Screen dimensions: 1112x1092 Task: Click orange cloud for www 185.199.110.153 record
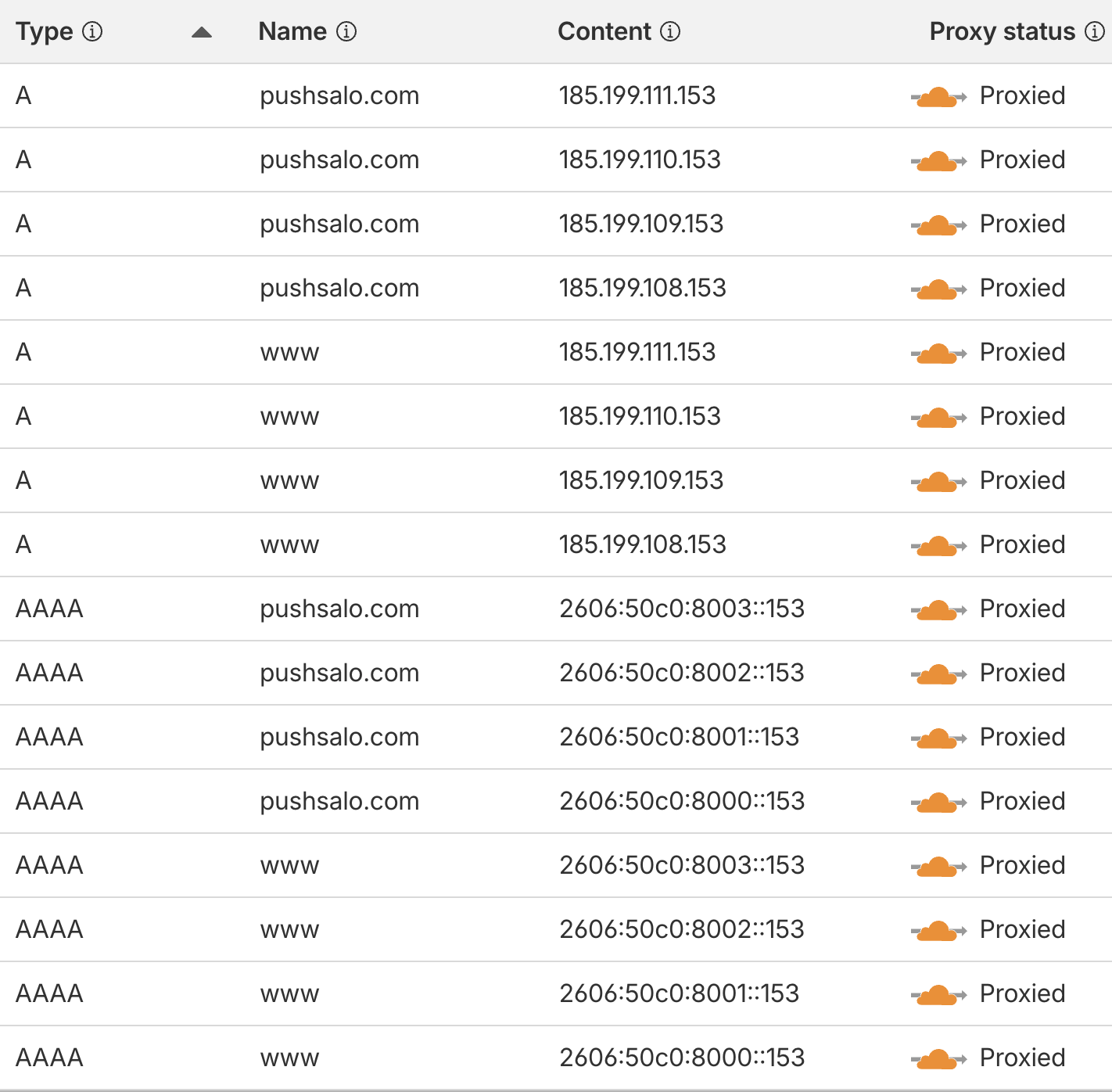(x=938, y=418)
